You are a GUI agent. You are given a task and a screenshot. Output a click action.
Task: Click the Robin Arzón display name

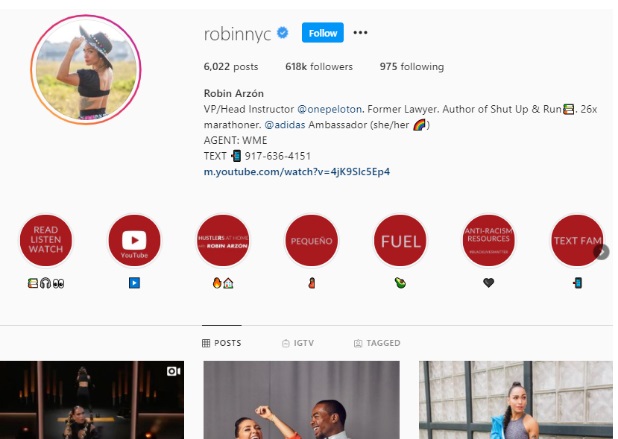pyautogui.click(x=234, y=93)
